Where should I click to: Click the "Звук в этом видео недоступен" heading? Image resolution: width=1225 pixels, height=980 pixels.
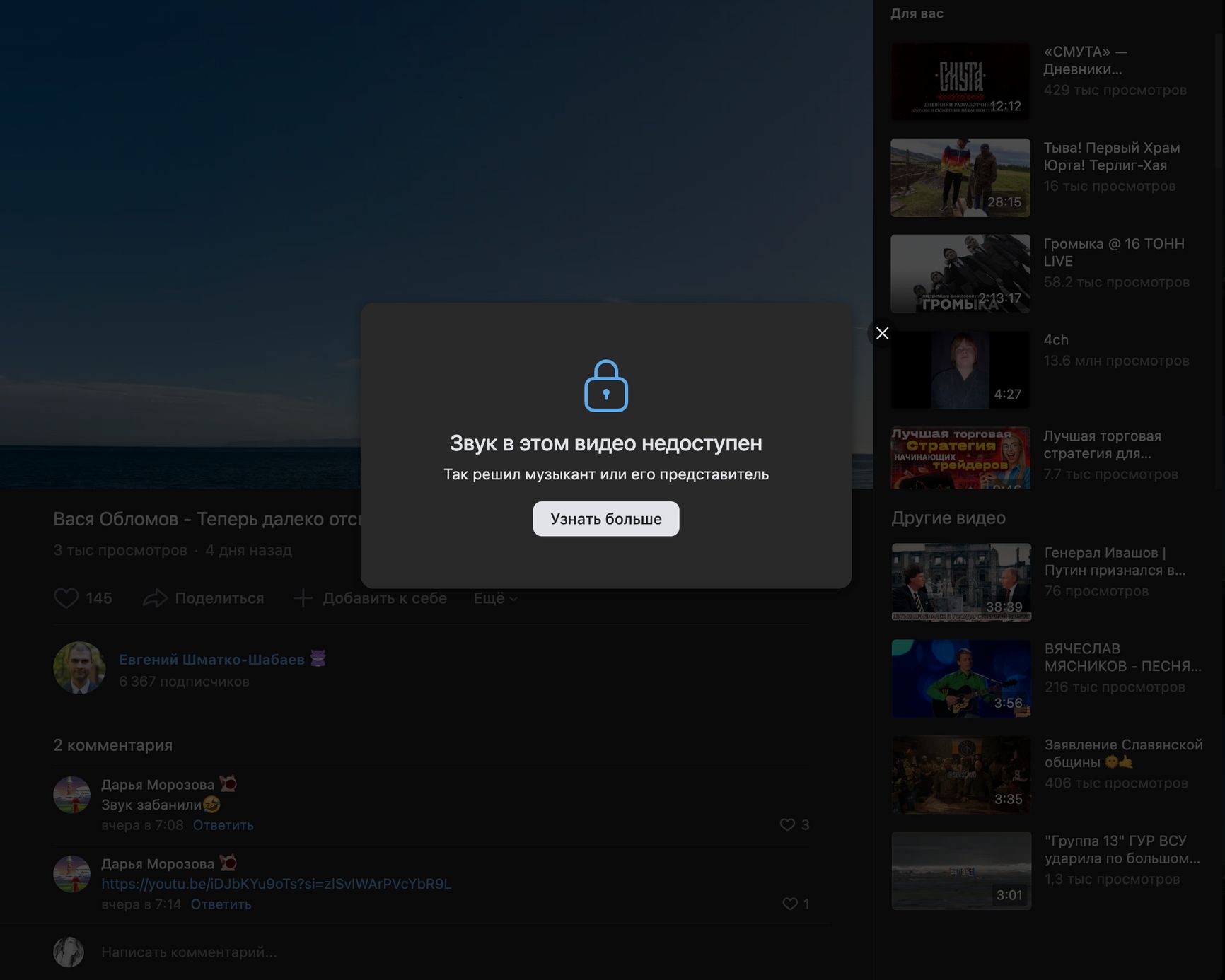(x=606, y=443)
